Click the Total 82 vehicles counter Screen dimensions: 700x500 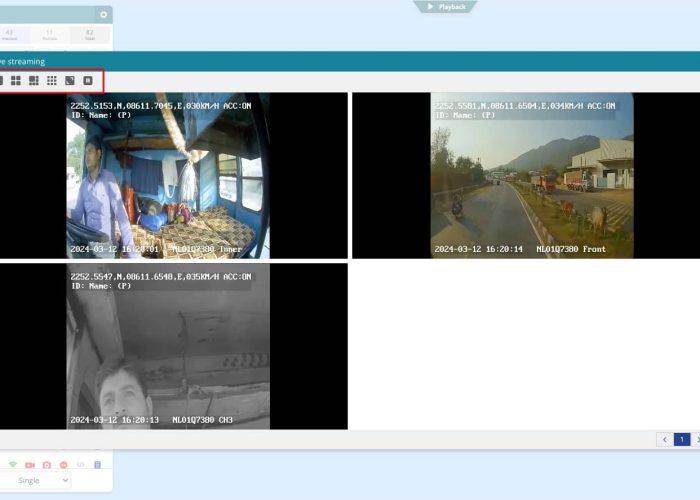90,37
